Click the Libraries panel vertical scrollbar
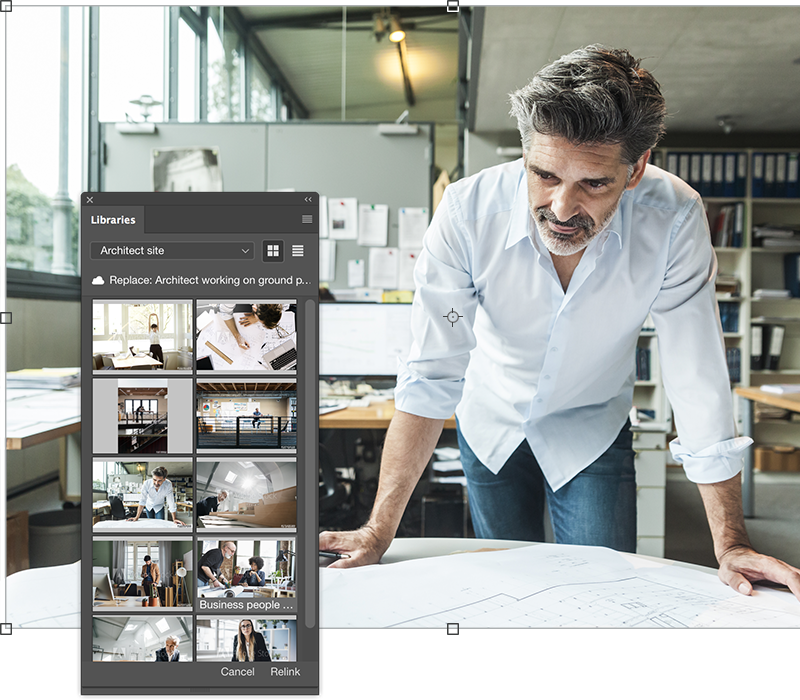Screen dimensions: 800x700 coord(310,450)
